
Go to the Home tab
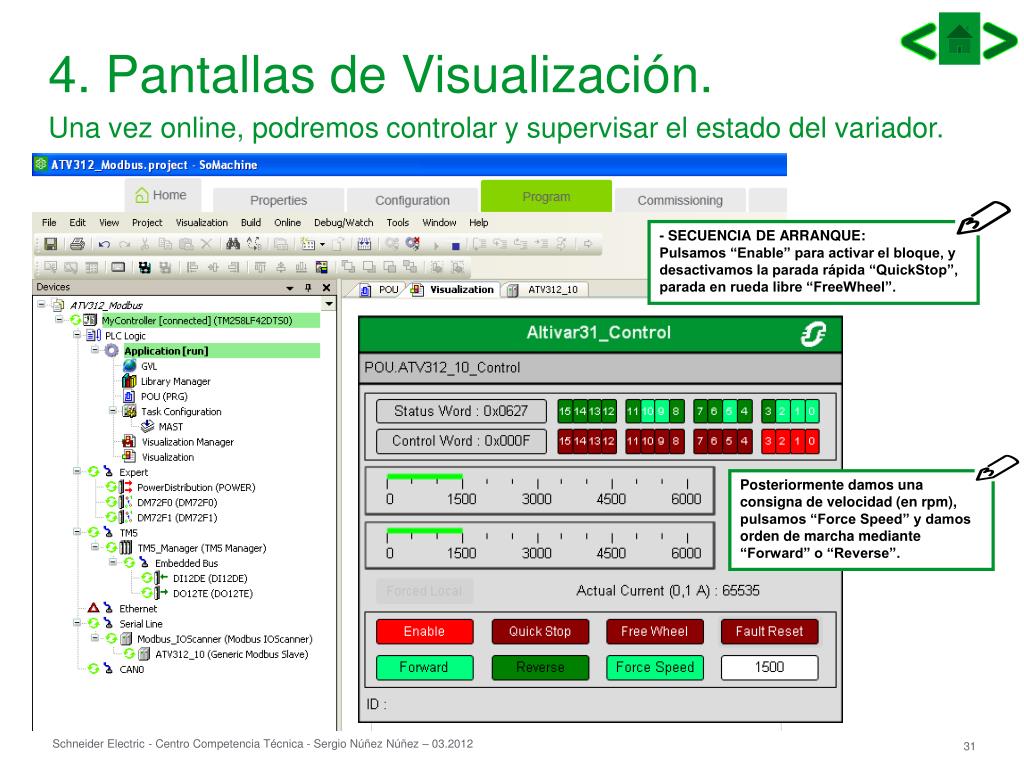(x=162, y=195)
